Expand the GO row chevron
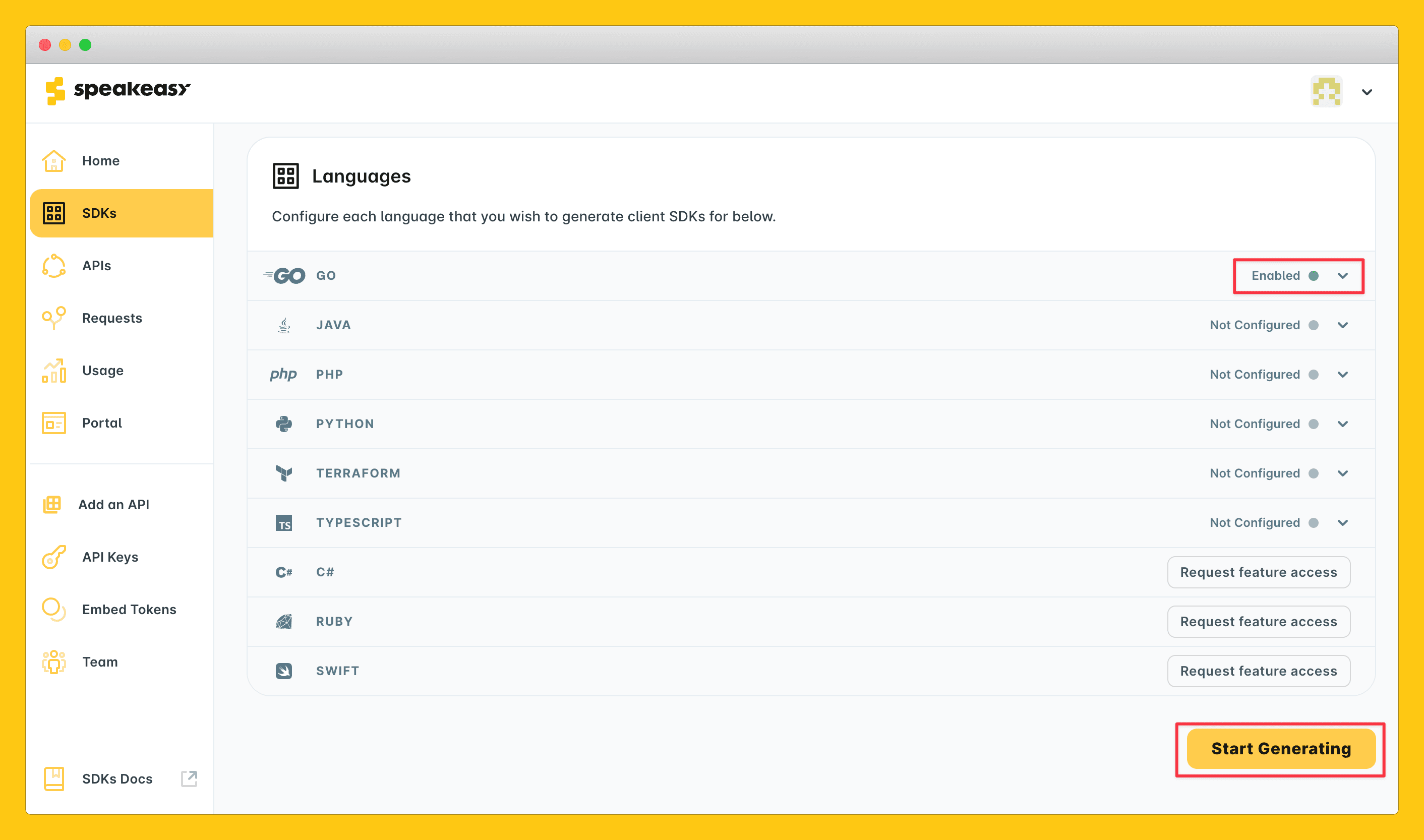Viewport: 1424px width, 840px height. pos(1342,276)
